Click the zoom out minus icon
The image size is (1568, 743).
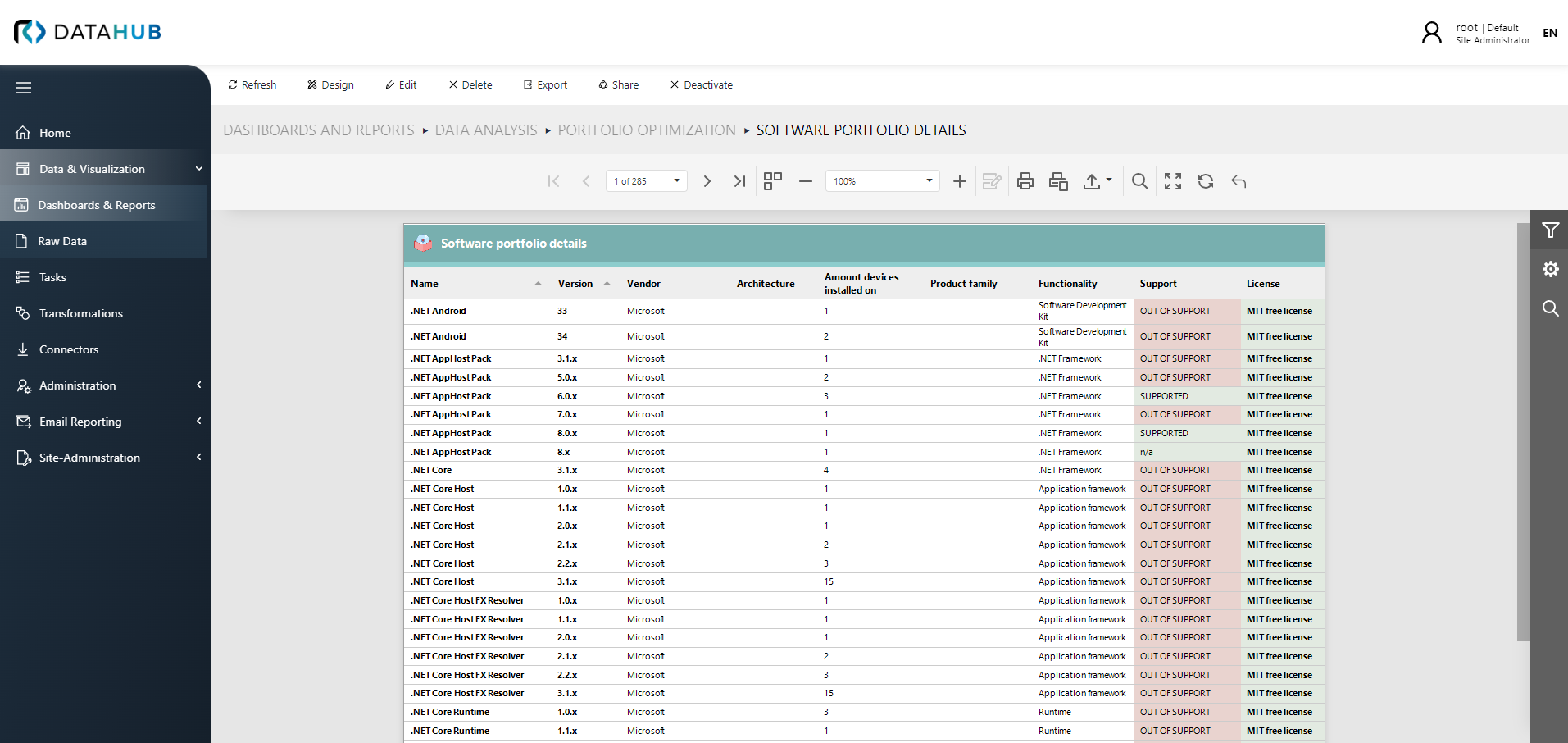click(806, 181)
